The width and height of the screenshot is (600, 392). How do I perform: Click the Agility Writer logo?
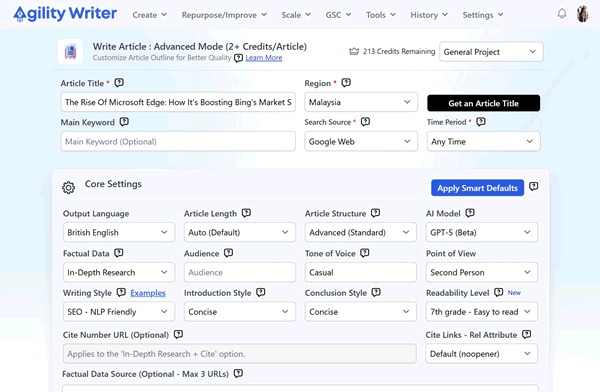point(65,14)
